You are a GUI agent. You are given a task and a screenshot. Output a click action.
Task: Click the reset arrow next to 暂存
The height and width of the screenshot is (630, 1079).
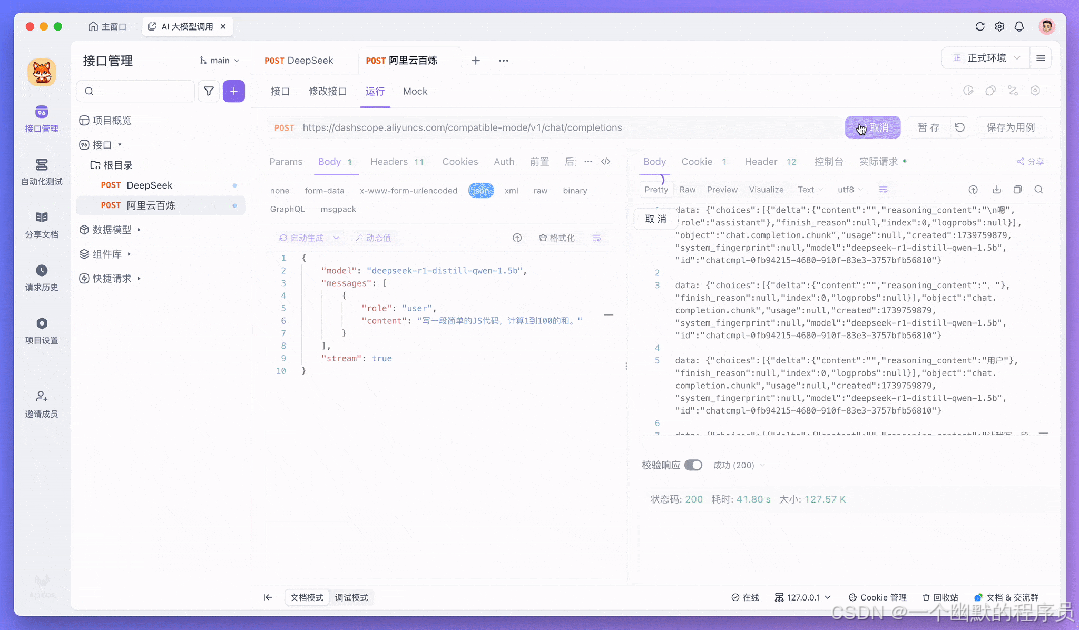pyautogui.click(x=960, y=127)
